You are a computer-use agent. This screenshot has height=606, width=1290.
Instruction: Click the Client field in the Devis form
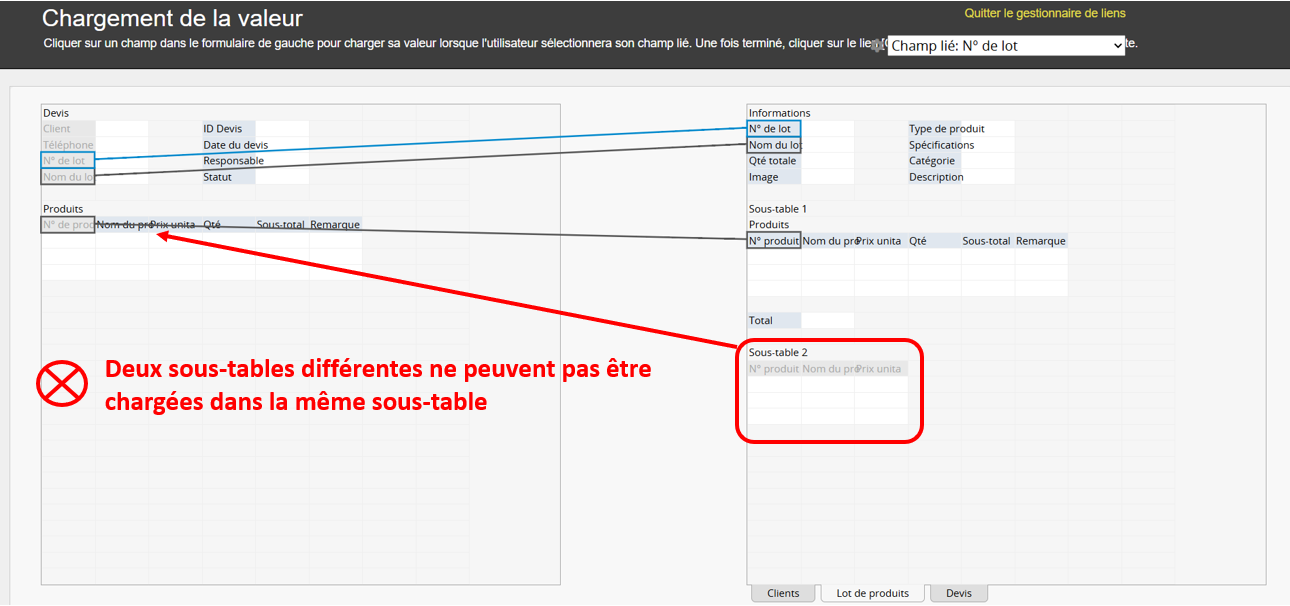click(68, 129)
